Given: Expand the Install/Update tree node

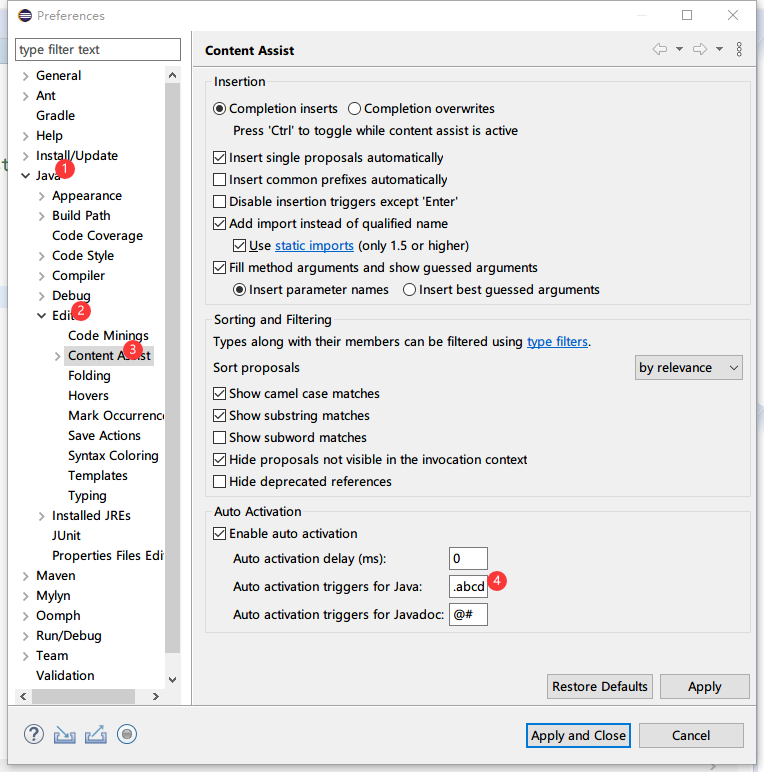Looking at the screenshot, I should pos(26,156).
